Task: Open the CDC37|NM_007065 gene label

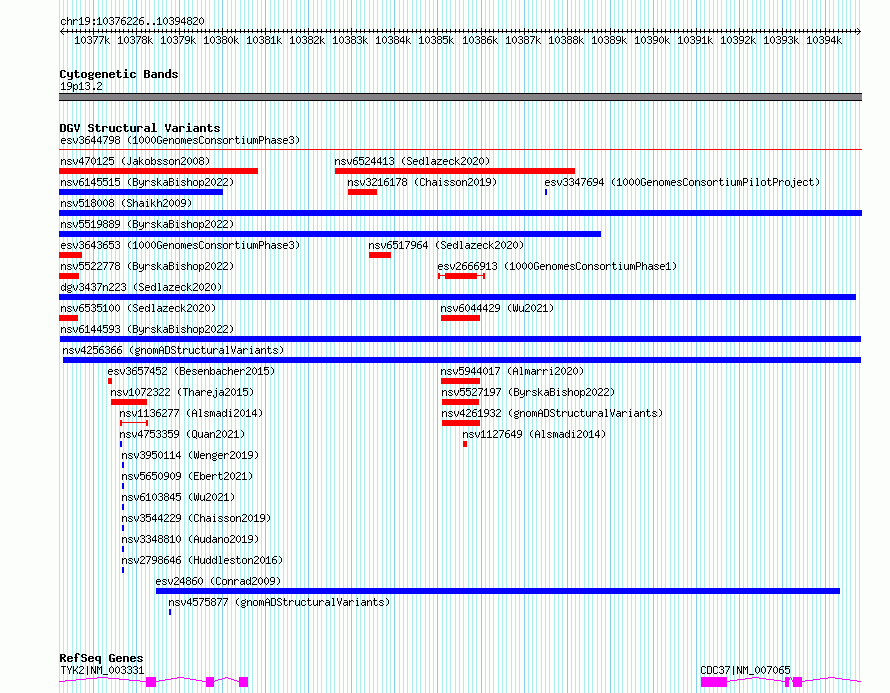Action: coord(745,670)
